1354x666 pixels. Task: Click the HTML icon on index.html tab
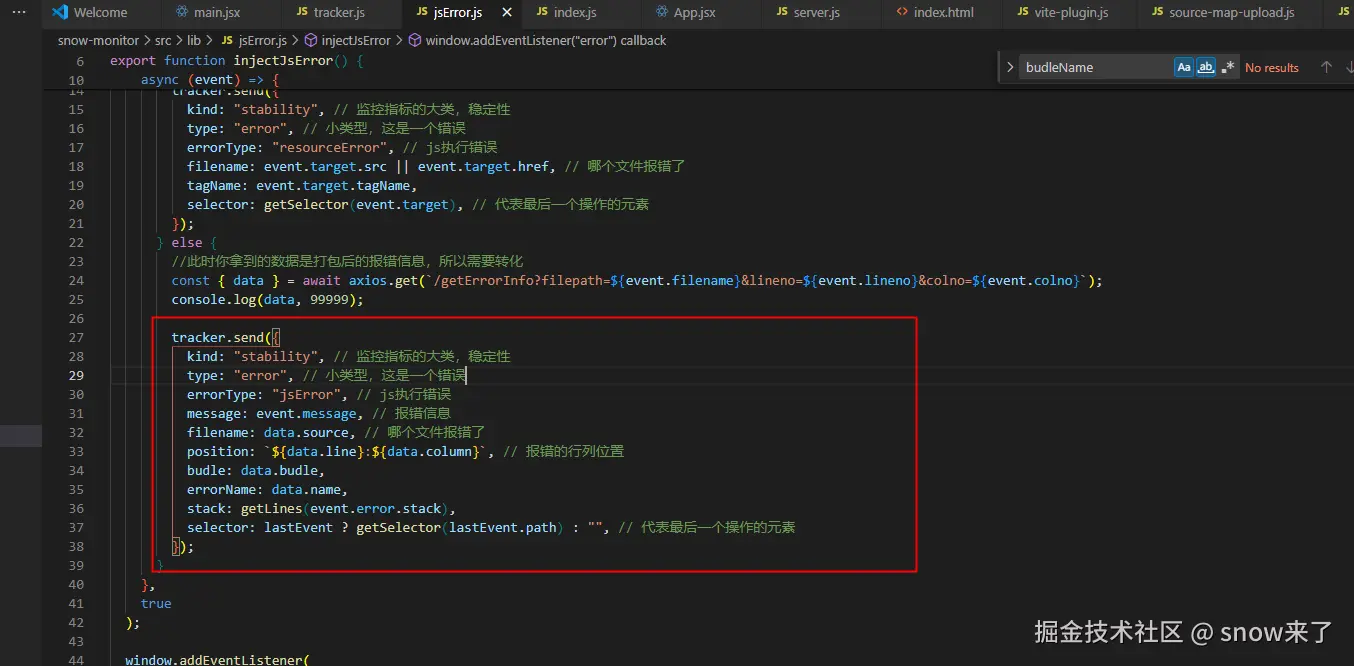click(x=903, y=12)
